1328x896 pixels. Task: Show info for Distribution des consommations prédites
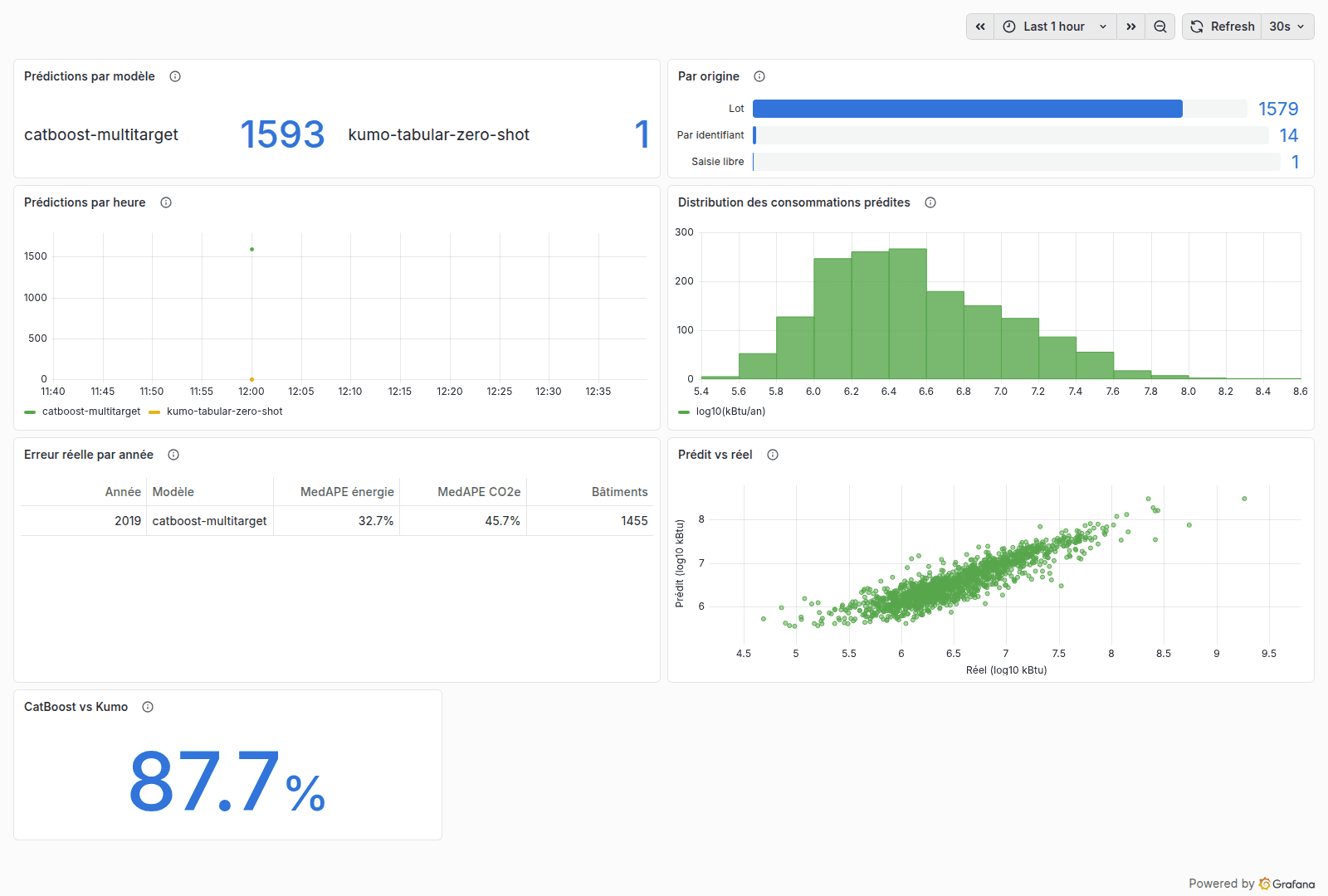[930, 202]
